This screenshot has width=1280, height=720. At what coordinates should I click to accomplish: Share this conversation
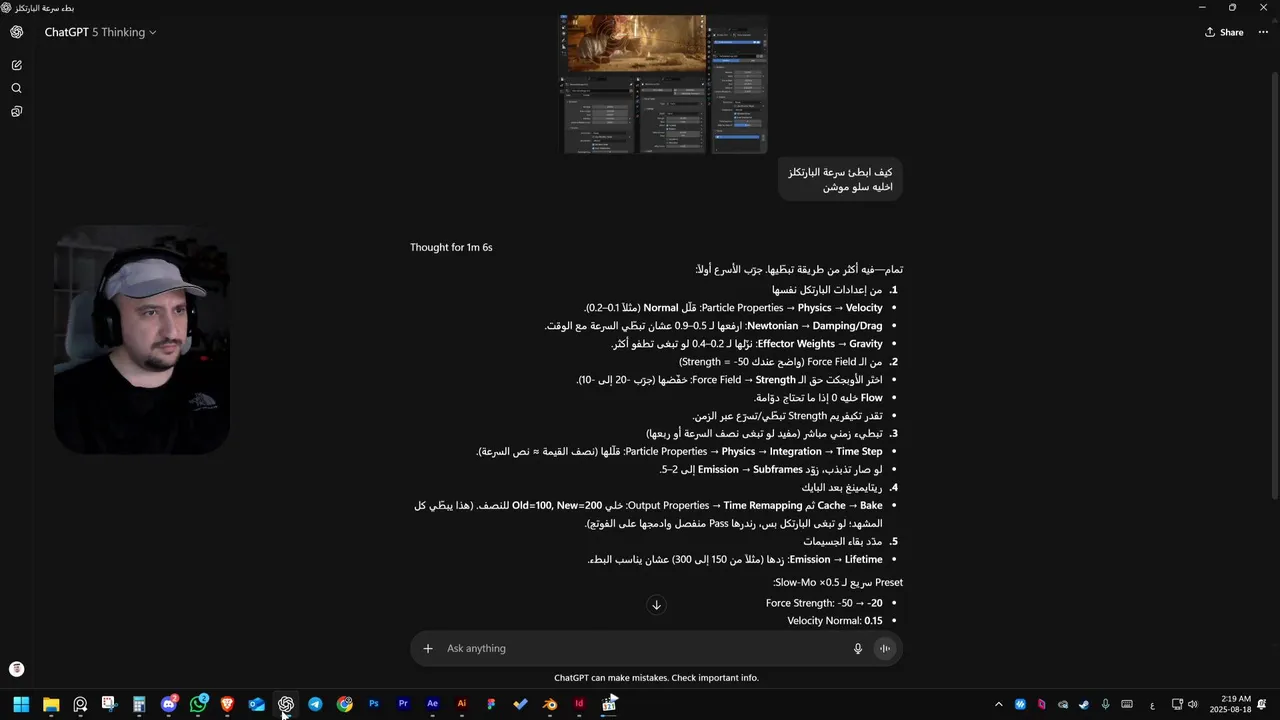[x=1224, y=32]
